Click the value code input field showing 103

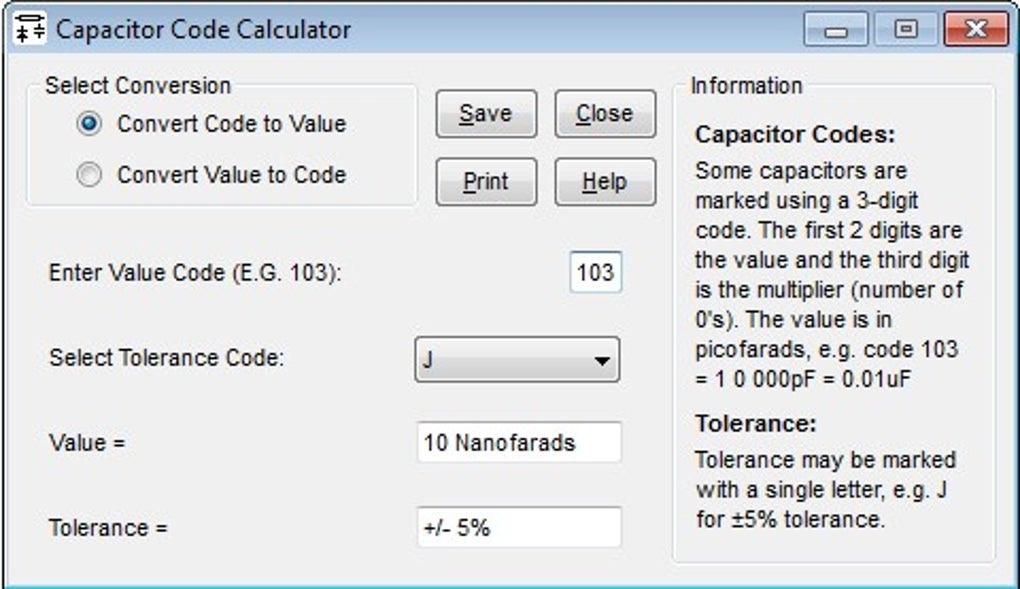[595, 272]
